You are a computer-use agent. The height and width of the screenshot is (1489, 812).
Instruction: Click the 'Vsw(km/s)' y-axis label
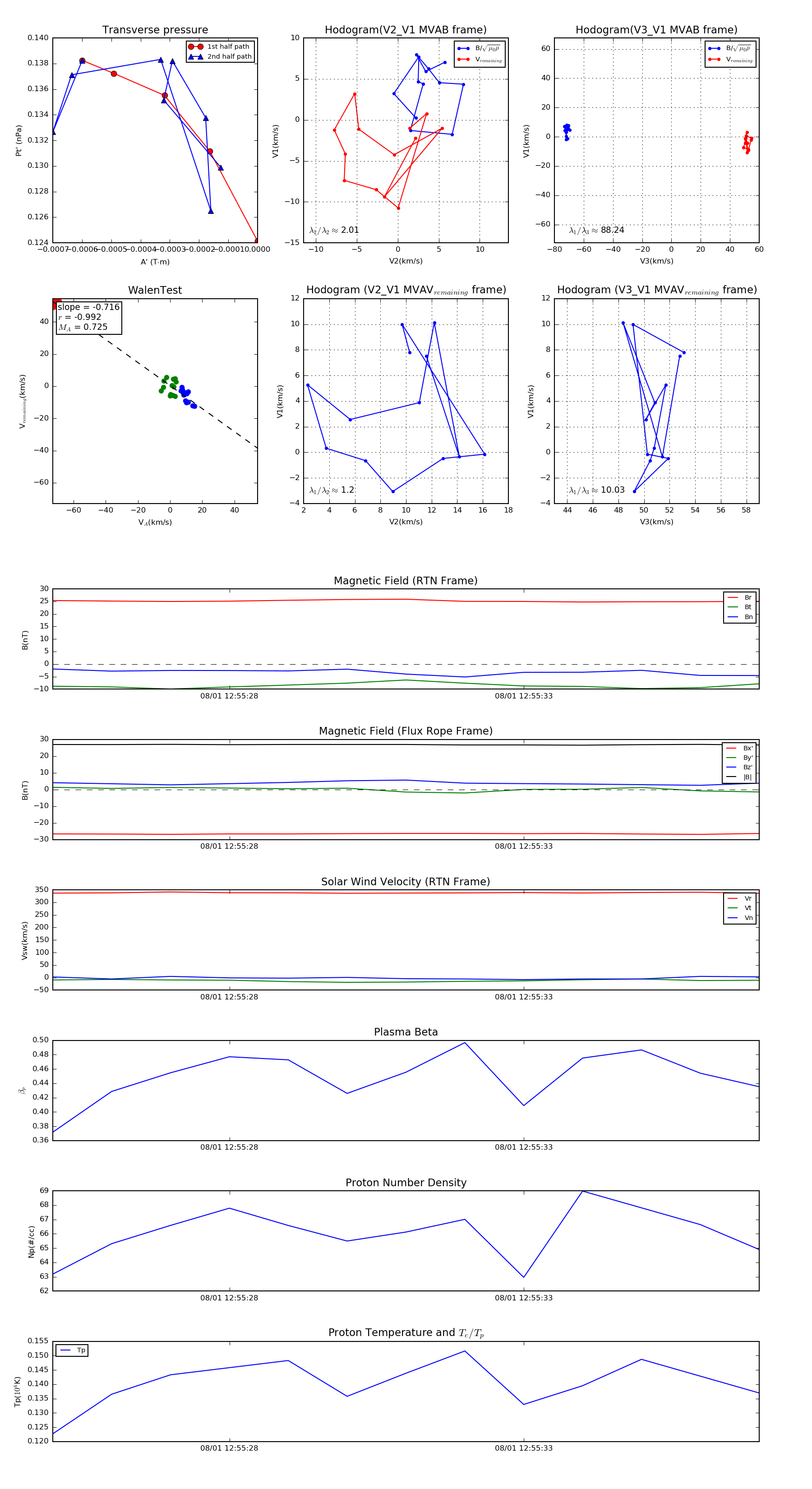pos(24,940)
